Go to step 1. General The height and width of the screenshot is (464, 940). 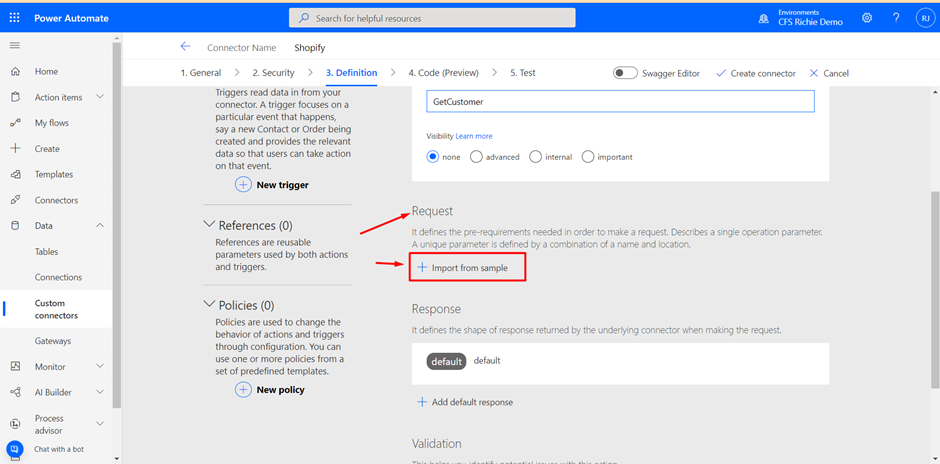(x=201, y=73)
